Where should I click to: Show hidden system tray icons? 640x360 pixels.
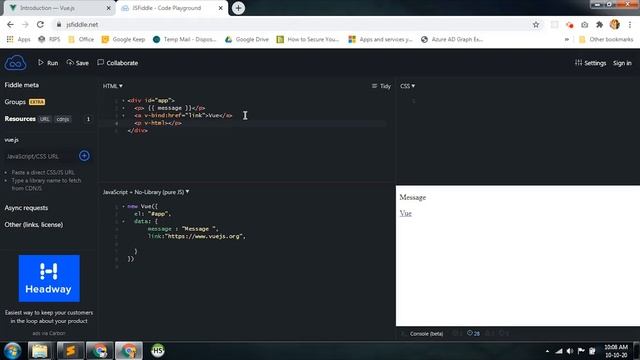point(547,351)
